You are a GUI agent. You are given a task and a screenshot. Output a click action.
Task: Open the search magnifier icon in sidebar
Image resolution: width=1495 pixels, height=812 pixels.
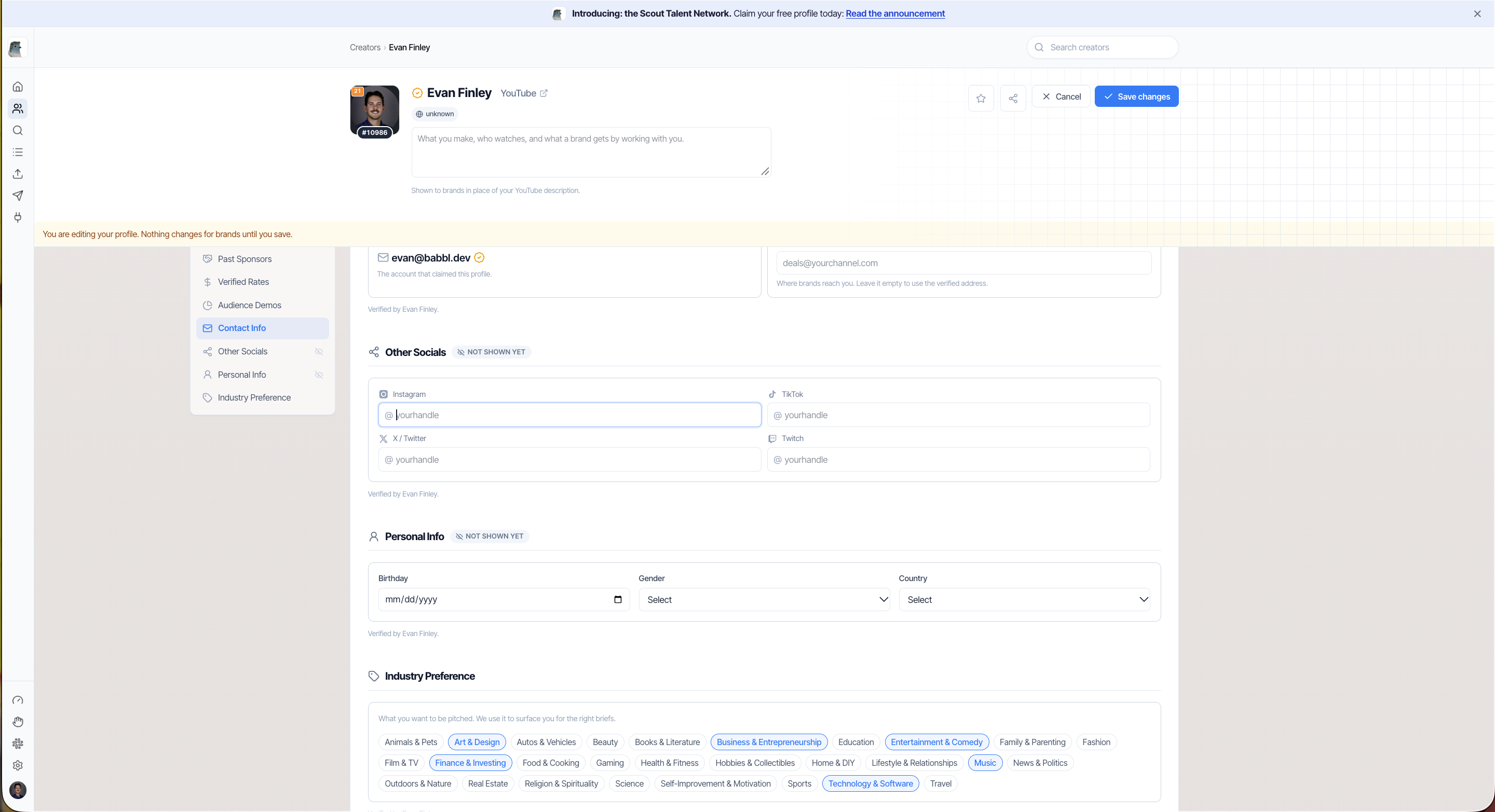click(18, 131)
